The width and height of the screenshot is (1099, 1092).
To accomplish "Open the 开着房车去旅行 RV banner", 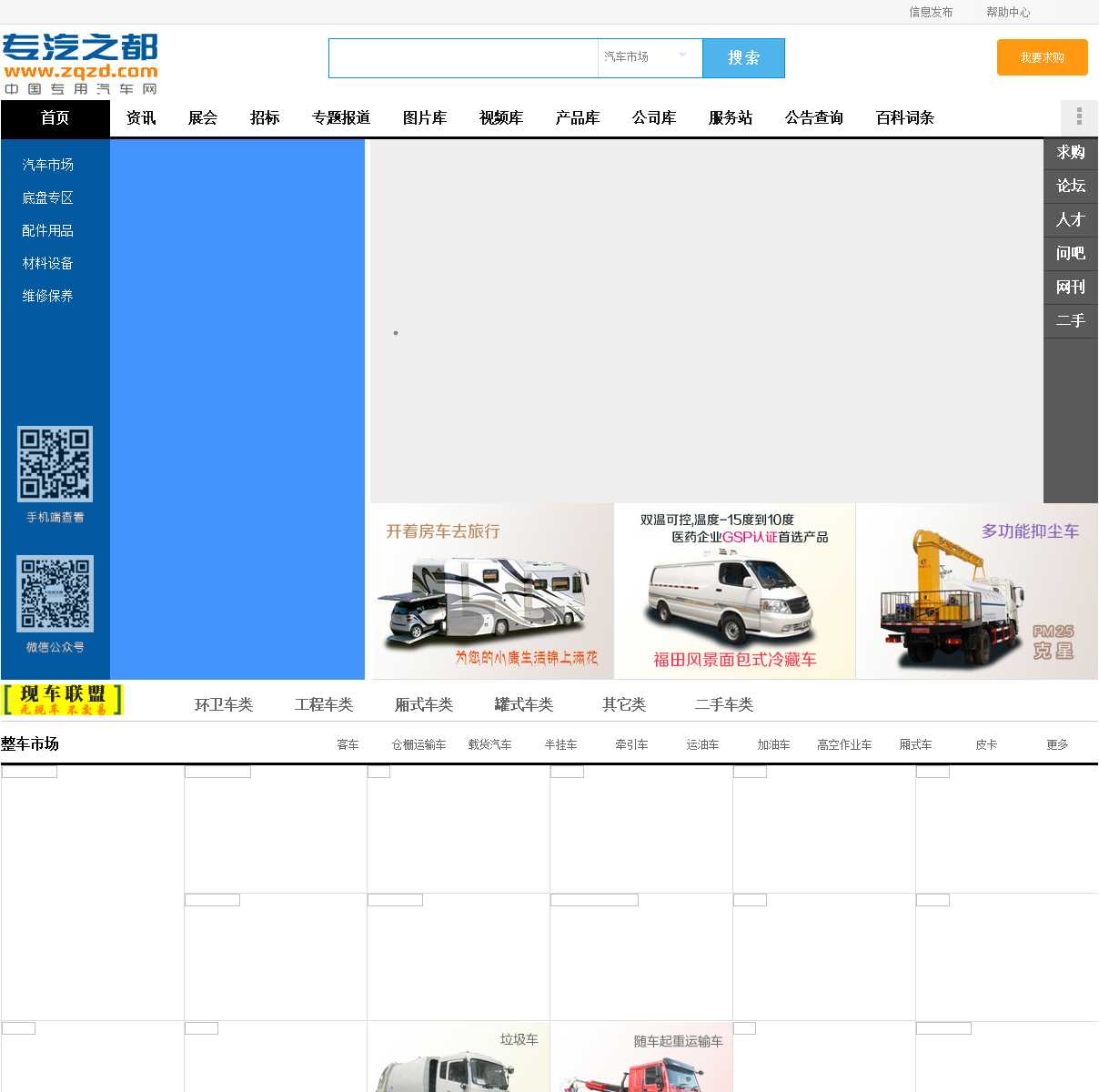I will click(491, 591).
